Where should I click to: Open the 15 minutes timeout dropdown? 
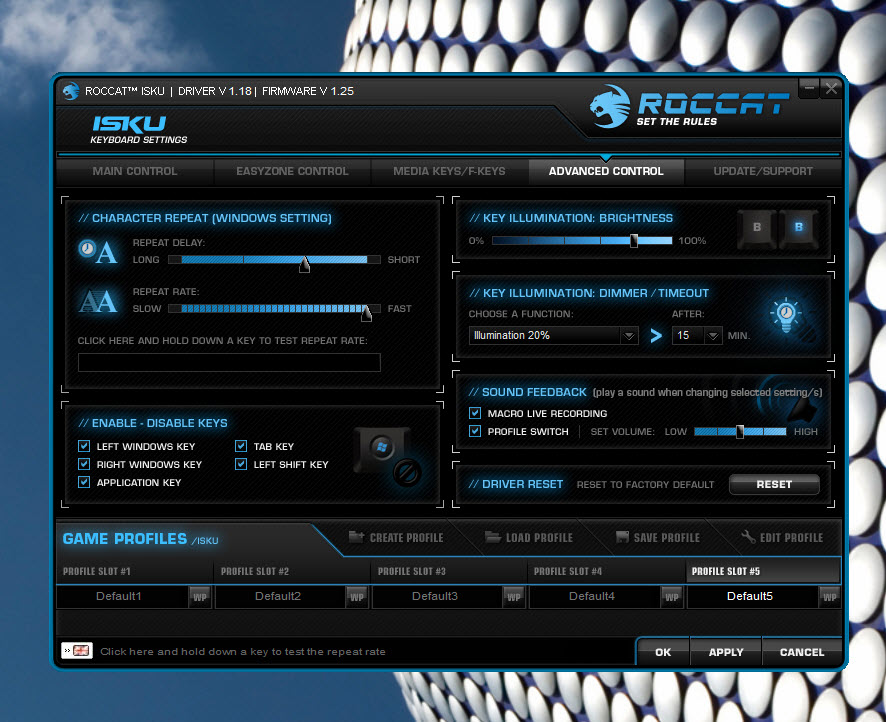point(697,336)
